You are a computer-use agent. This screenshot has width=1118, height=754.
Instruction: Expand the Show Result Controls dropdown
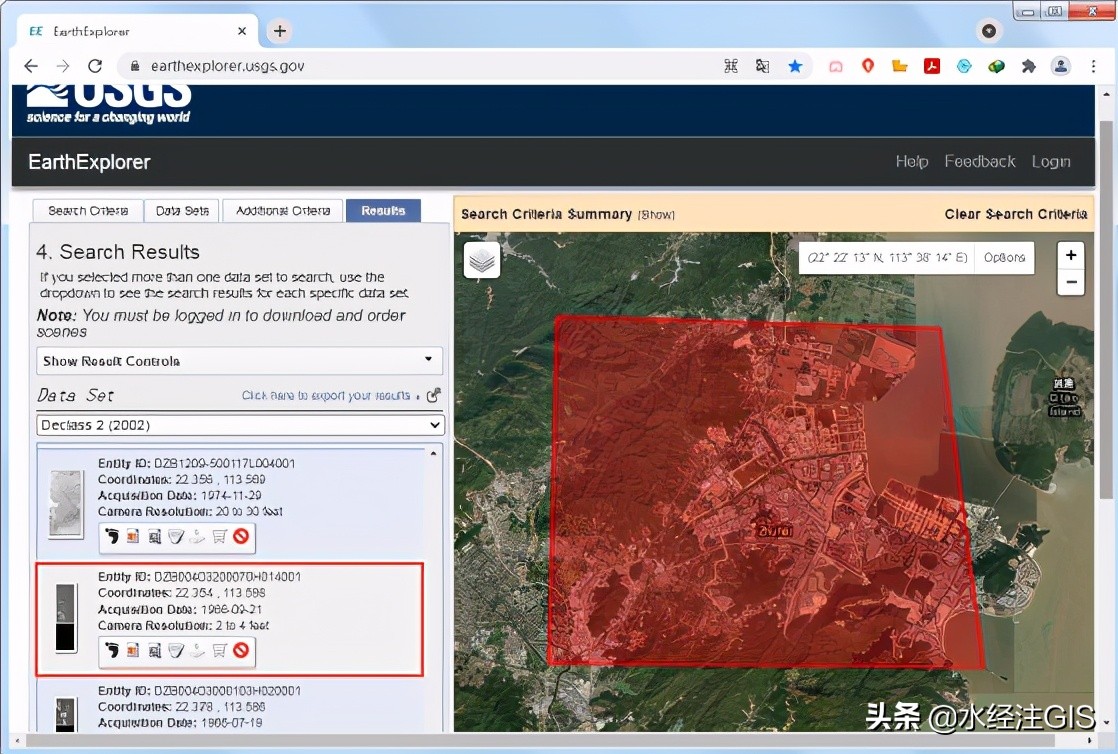click(x=239, y=361)
